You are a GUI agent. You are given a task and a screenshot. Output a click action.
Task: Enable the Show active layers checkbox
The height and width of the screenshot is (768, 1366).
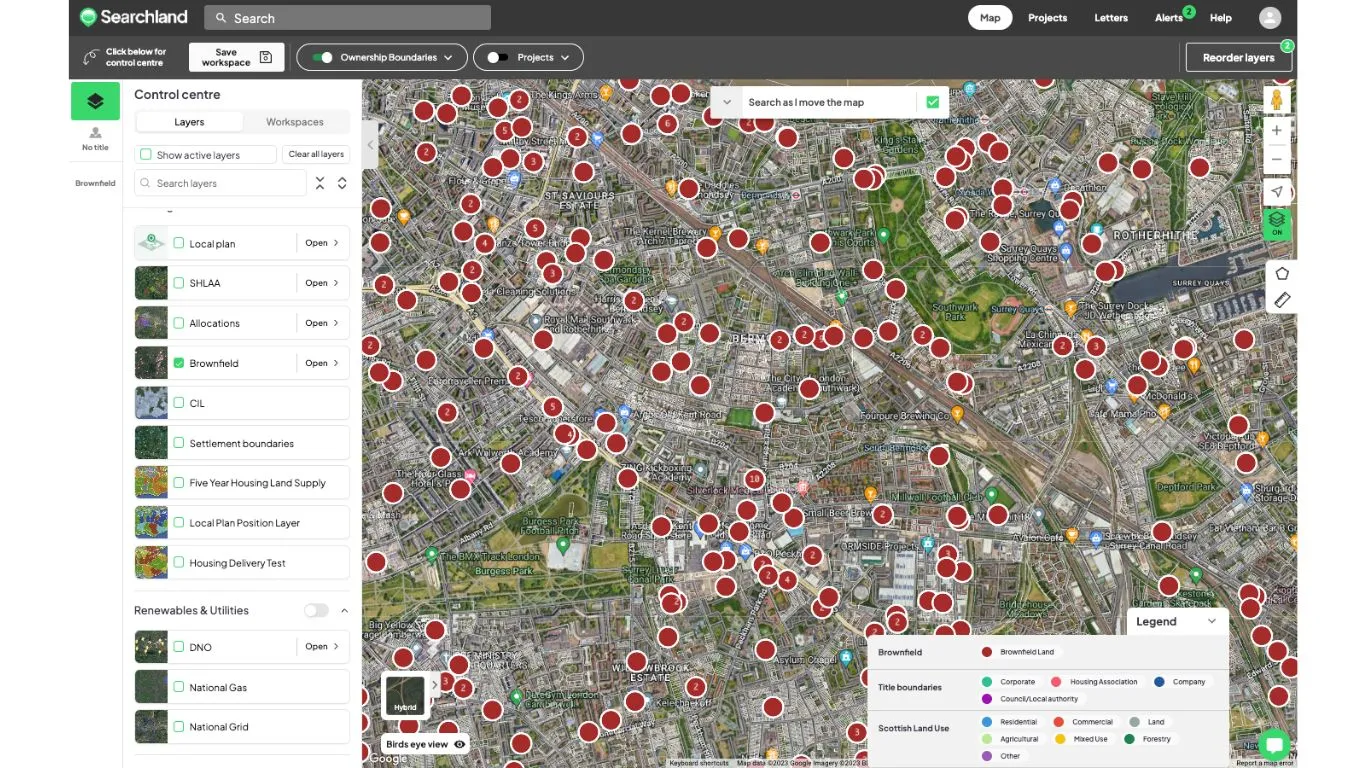146,155
